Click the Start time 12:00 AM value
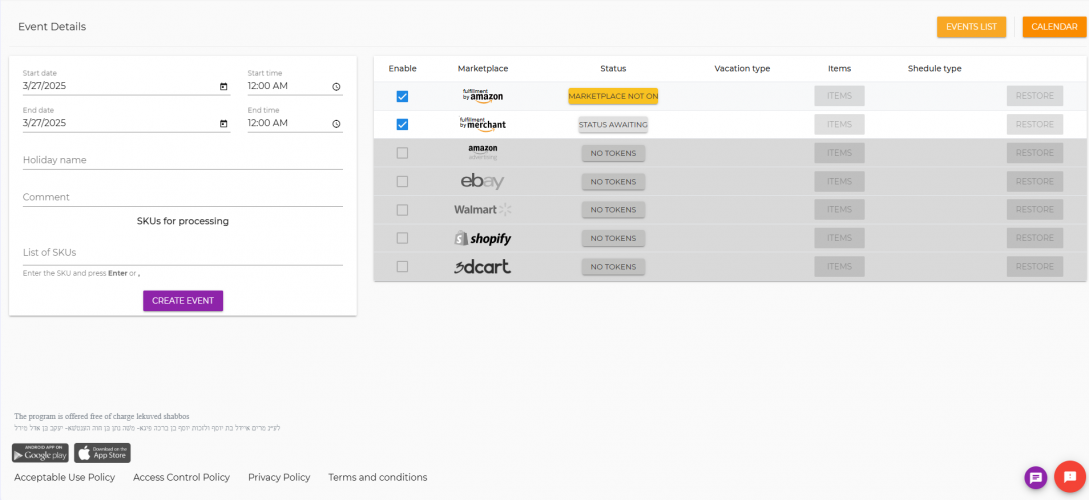Screen dimensions: 1089x500 click(267, 86)
